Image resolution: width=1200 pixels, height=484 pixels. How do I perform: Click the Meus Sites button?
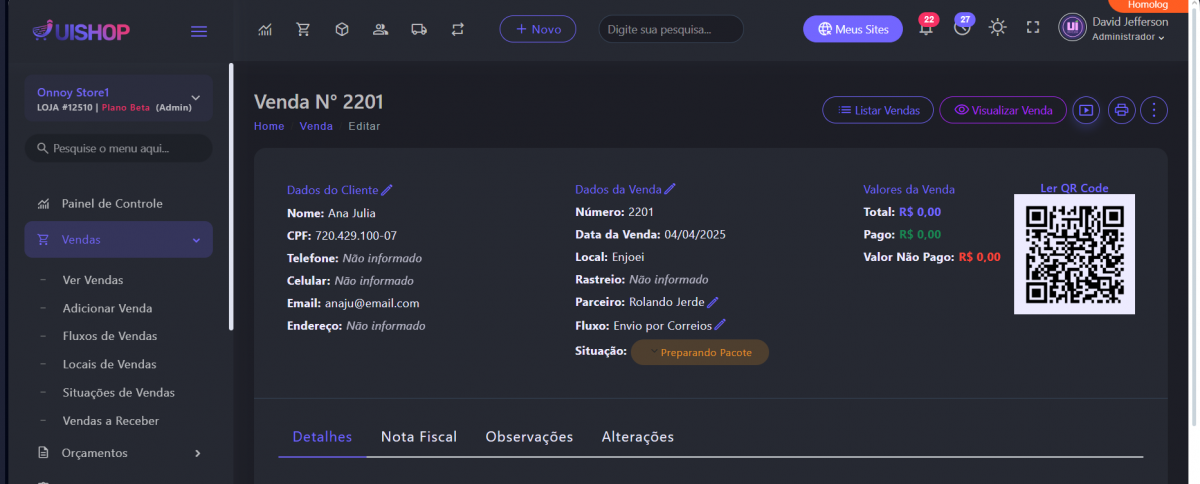[x=852, y=29]
